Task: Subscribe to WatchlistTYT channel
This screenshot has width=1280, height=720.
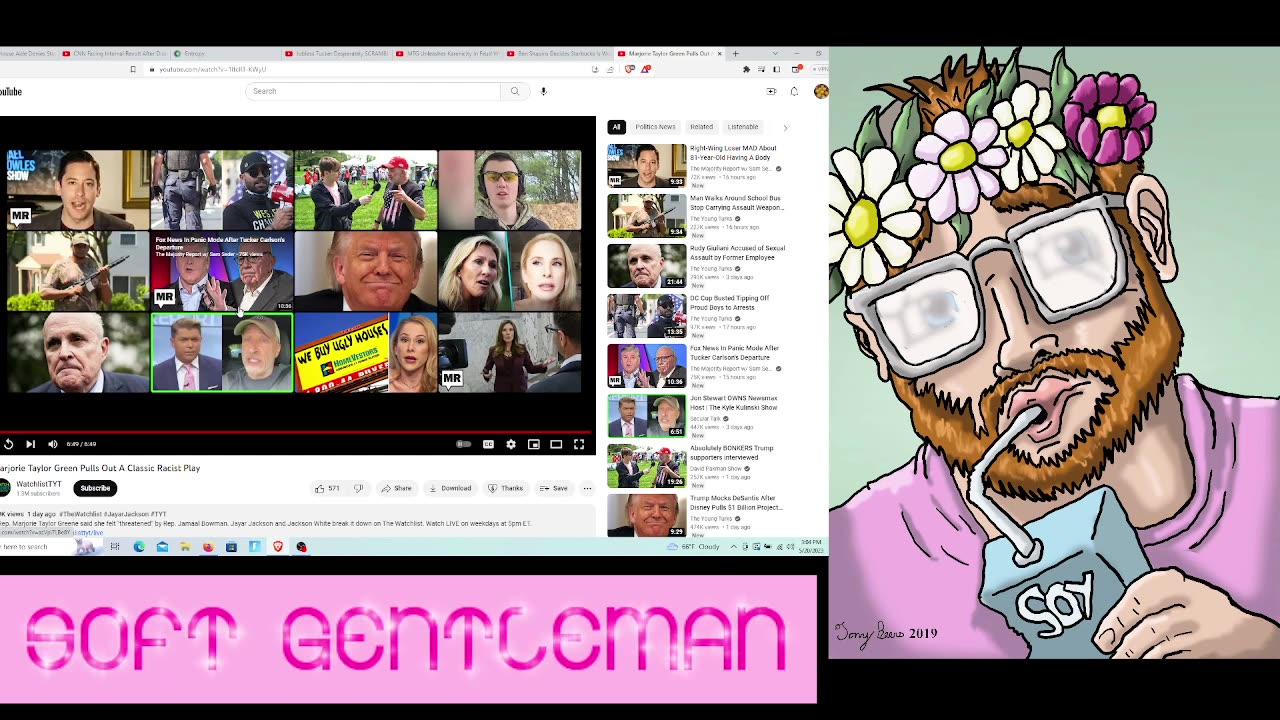Action: point(95,488)
